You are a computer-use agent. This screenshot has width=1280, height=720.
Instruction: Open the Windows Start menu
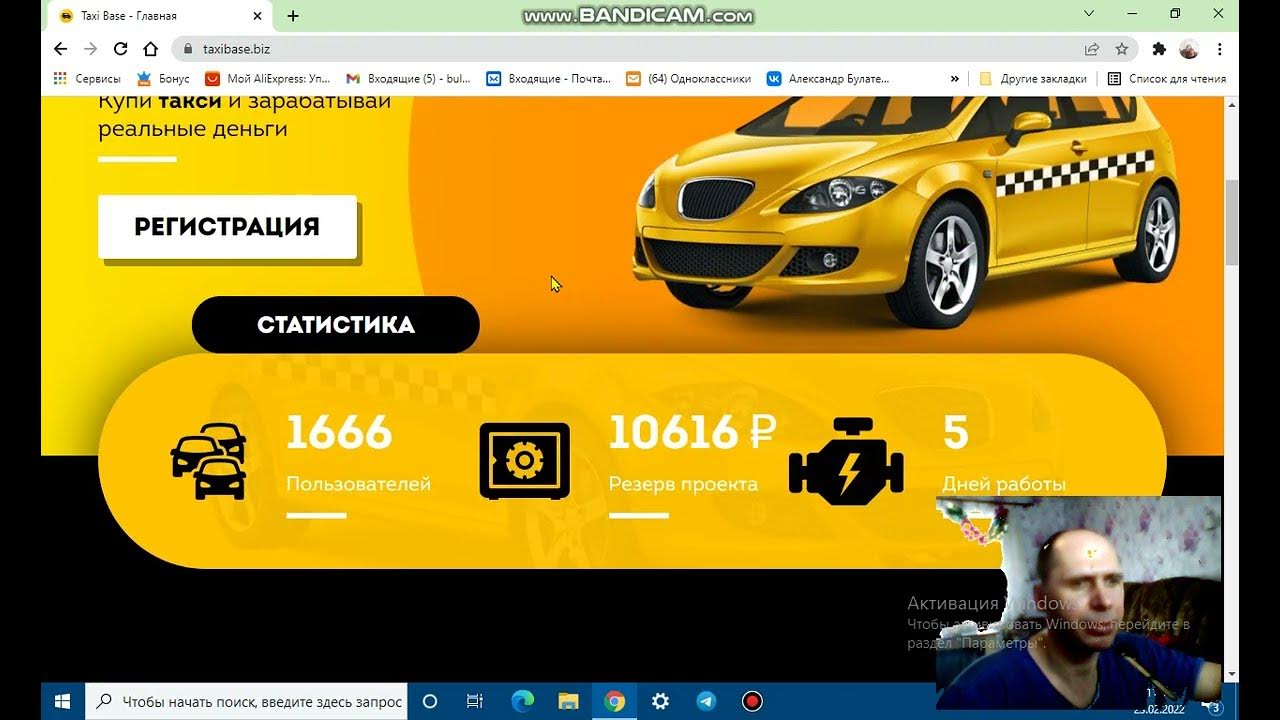coord(63,702)
